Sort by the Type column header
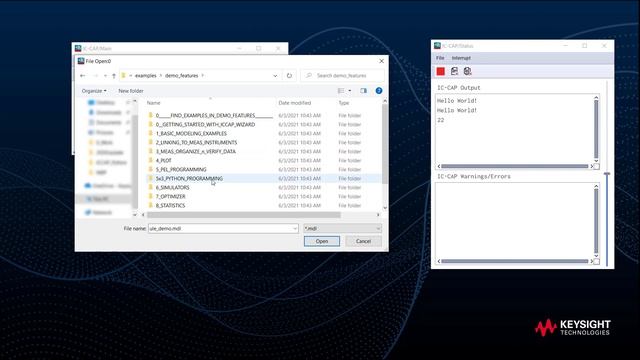The height and width of the screenshot is (360, 640). pyautogui.click(x=344, y=103)
